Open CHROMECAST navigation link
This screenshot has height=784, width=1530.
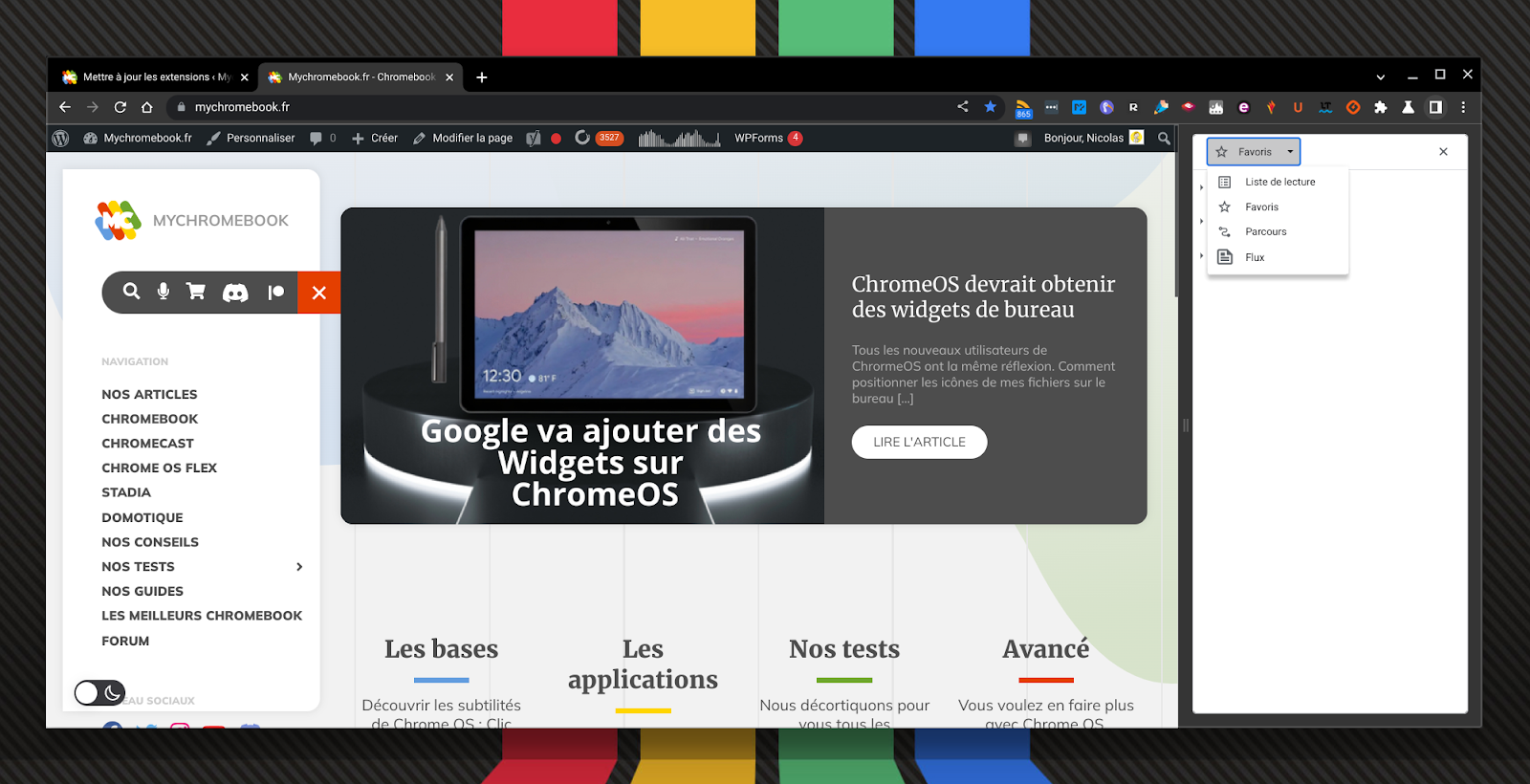tap(147, 444)
